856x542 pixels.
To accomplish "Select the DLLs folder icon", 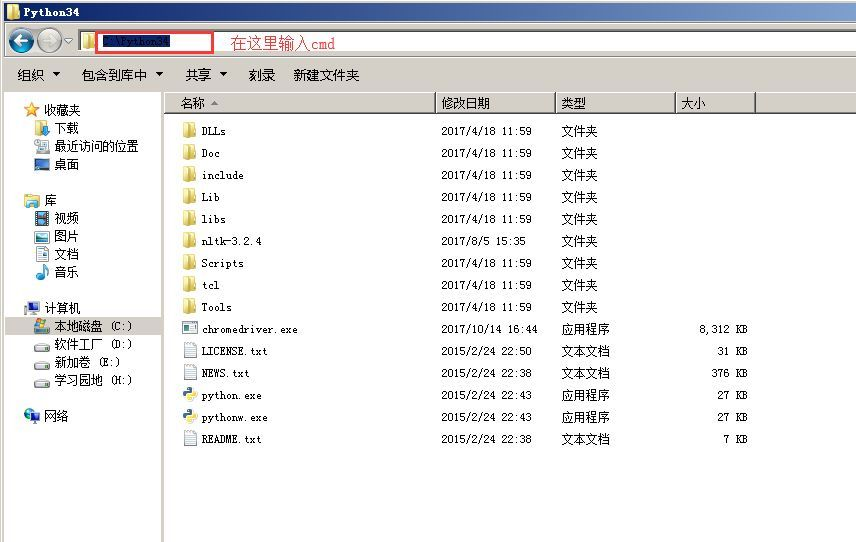I will 189,130.
